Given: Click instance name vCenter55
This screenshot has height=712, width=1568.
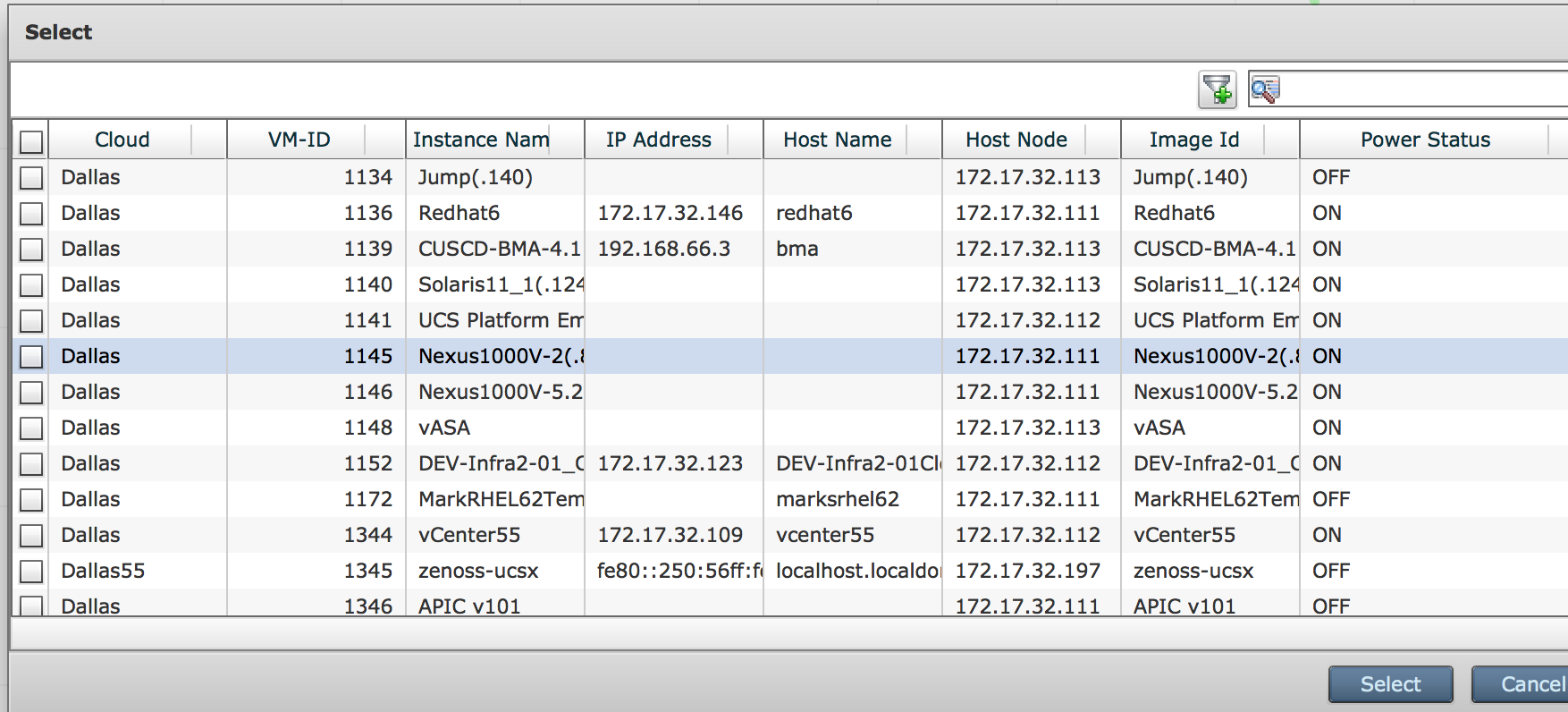Looking at the screenshot, I should (x=469, y=535).
